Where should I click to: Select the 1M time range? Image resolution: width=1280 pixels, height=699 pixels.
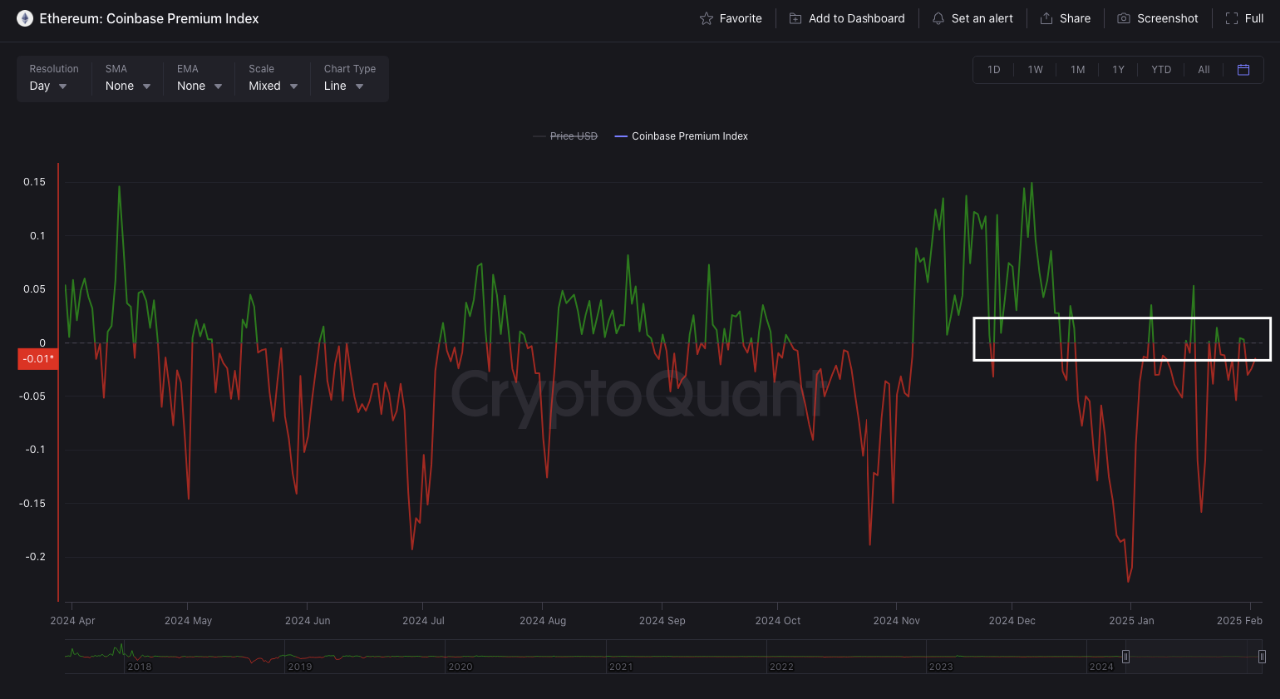point(1077,70)
